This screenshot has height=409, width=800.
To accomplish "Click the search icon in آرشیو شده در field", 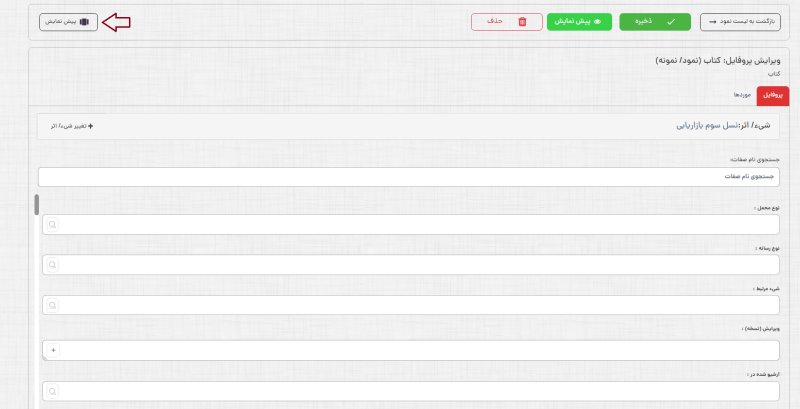I will [52, 391].
